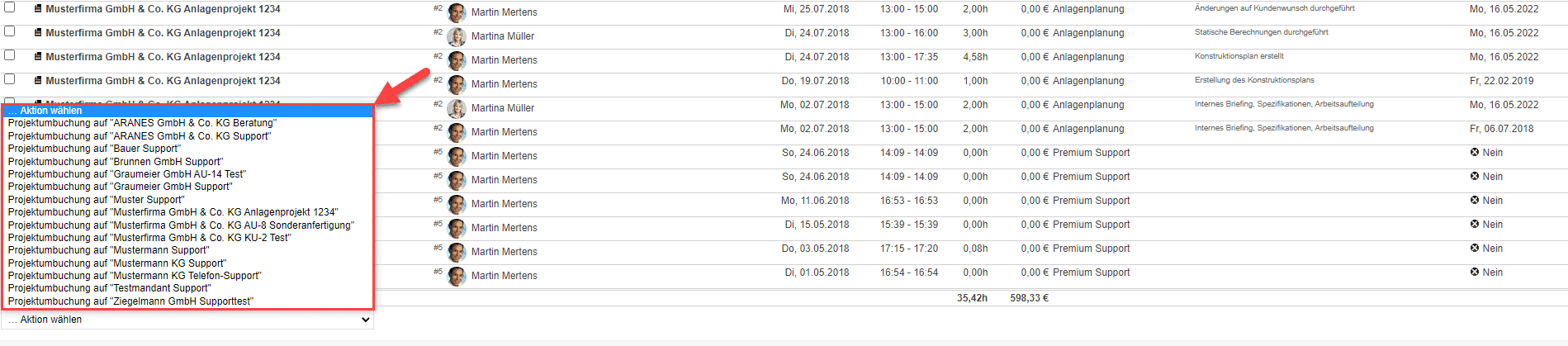Pick Projektumbuchung auf "Ziegelmann GmbH Supporttest"
The height and width of the screenshot is (346, 1568).
tap(130, 301)
